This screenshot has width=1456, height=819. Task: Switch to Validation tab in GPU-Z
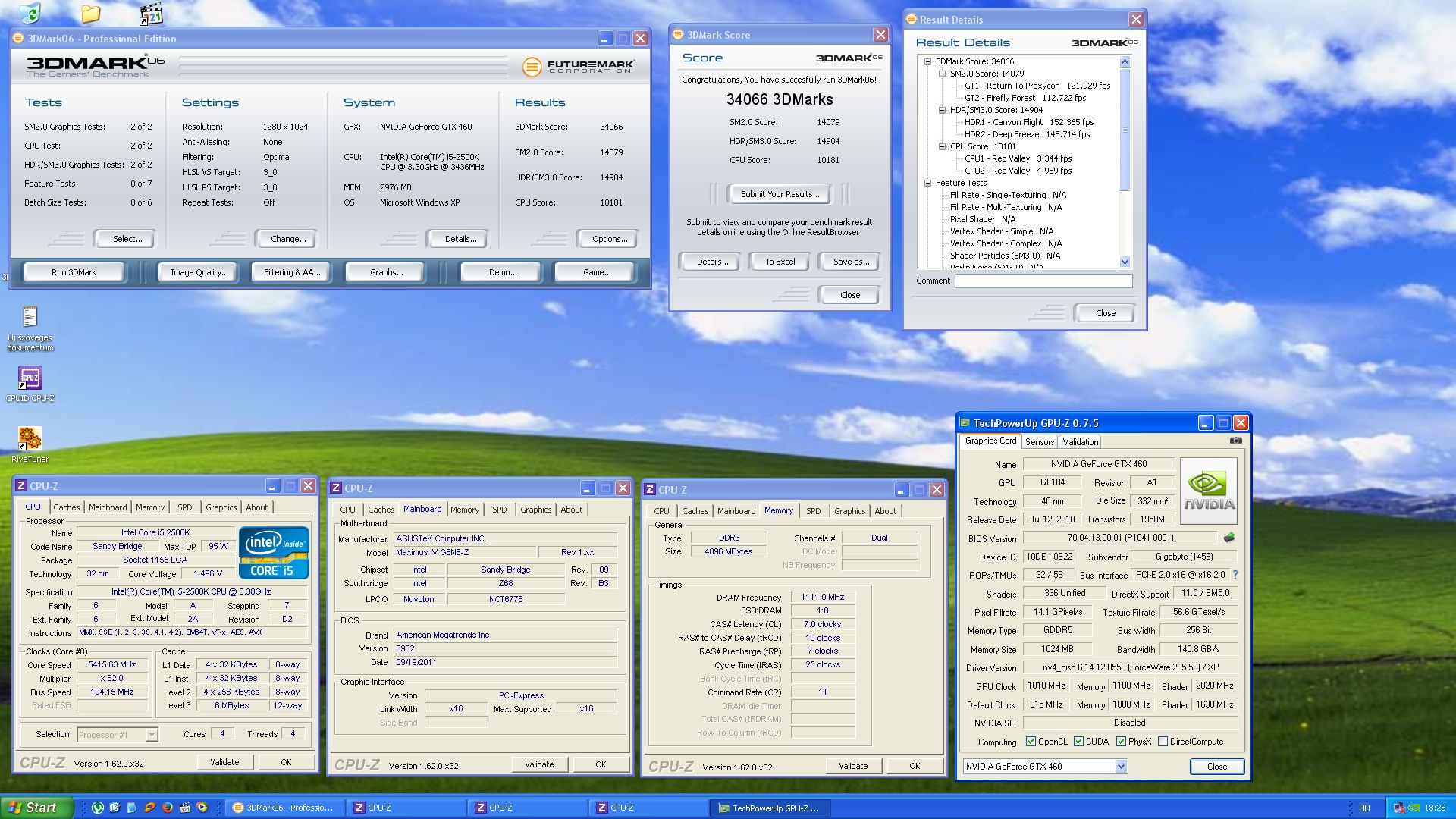(1080, 441)
